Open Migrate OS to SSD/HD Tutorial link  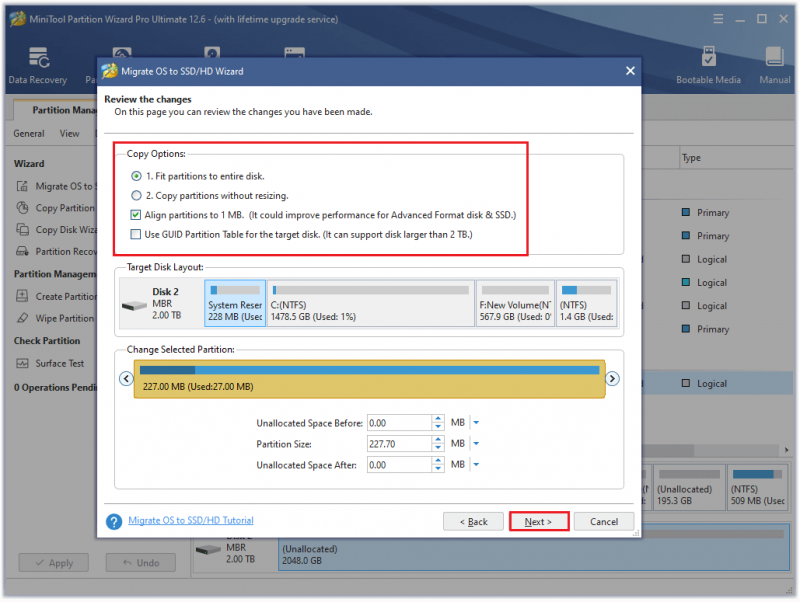tap(191, 520)
